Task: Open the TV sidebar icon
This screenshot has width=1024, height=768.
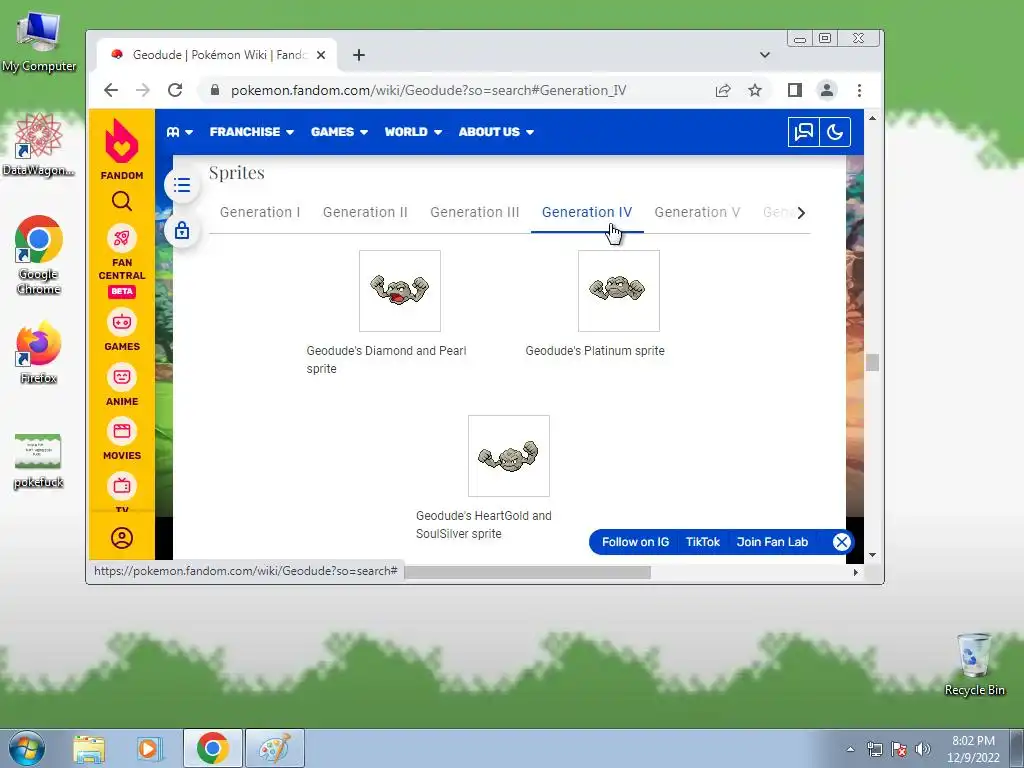Action: [x=121, y=485]
